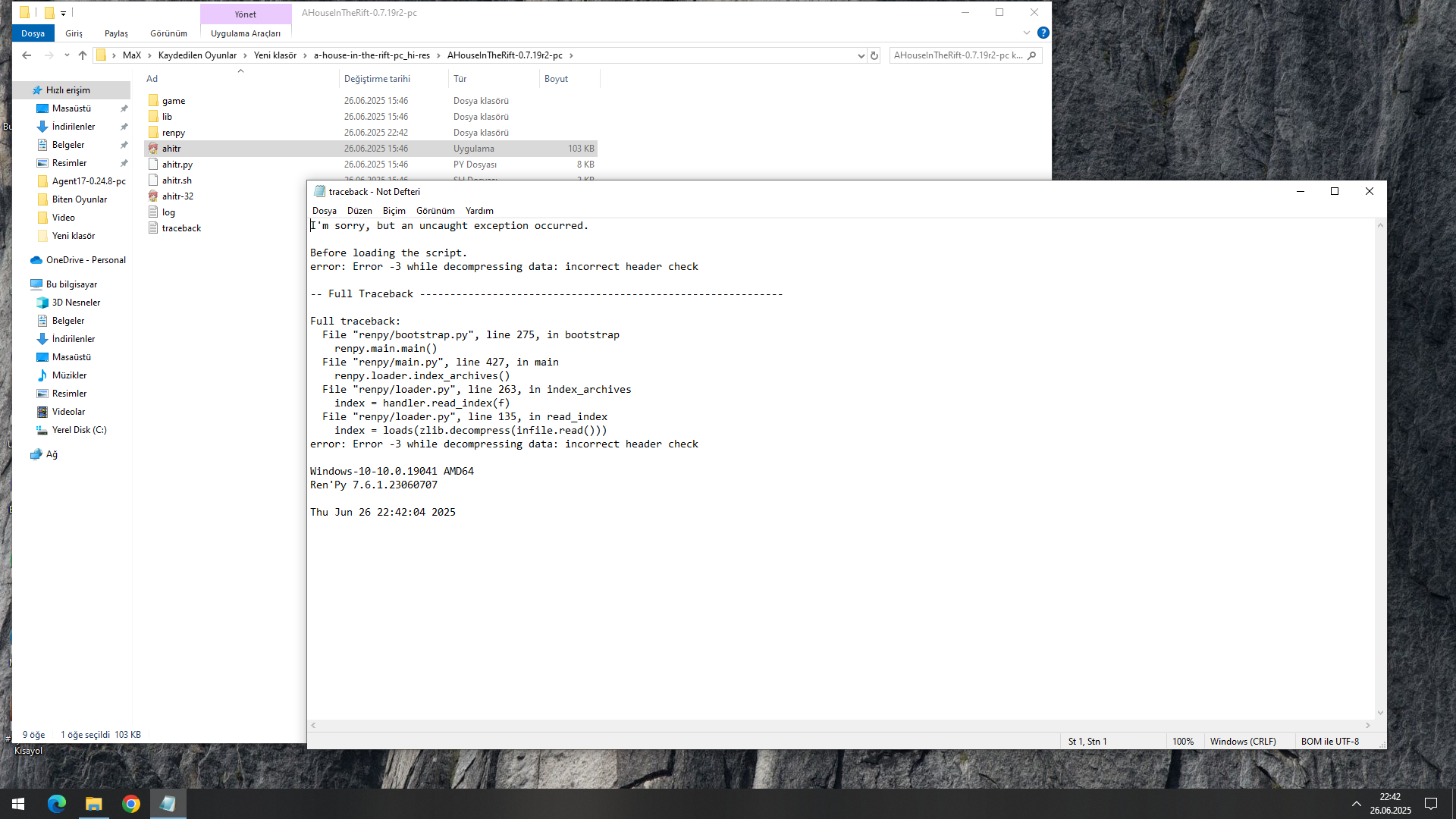Sort by Değiştirme tarihi column

(x=377, y=79)
